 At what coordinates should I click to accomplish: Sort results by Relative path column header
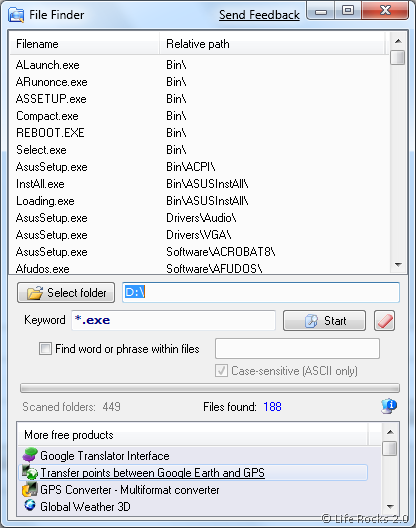coord(272,44)
